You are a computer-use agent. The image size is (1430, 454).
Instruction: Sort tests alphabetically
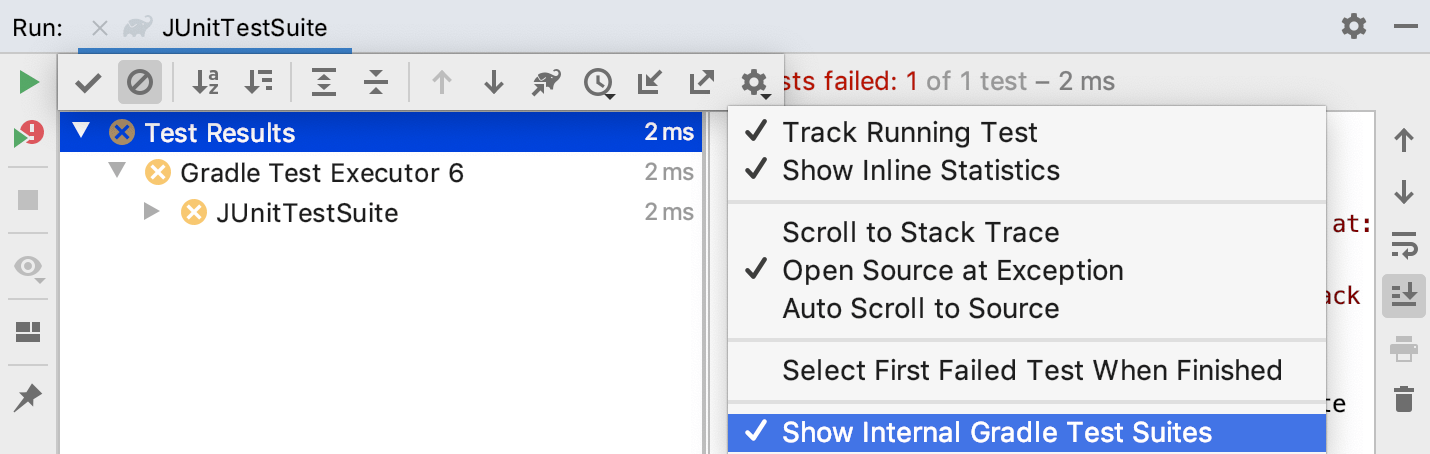(x=206, y=82)
